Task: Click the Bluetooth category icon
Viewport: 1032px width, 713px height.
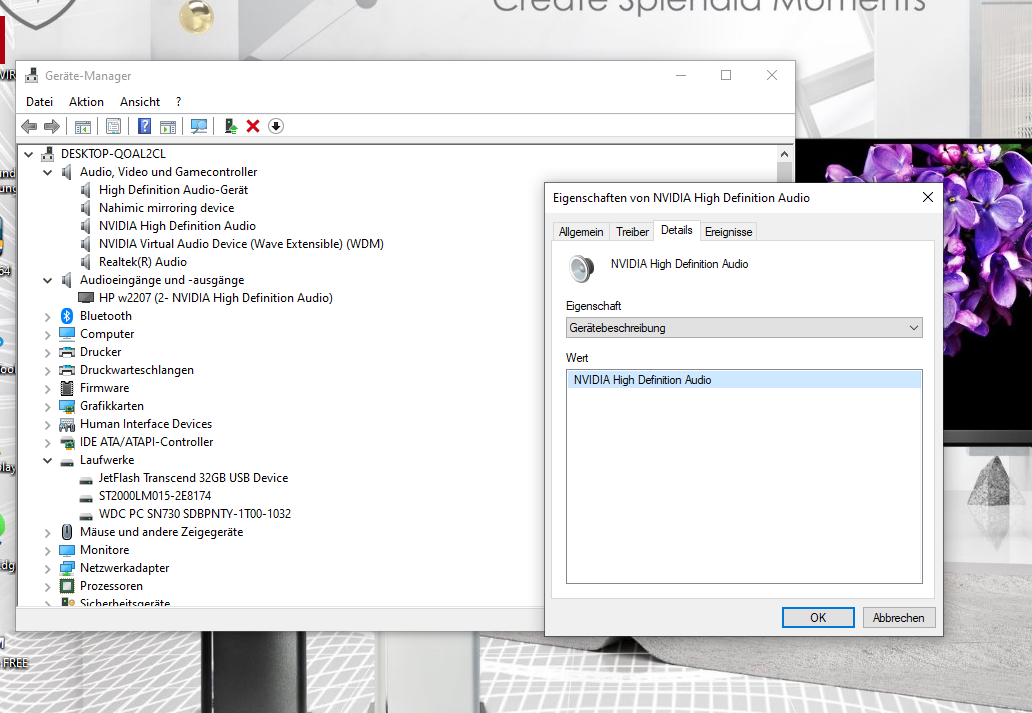Action: 66,316
